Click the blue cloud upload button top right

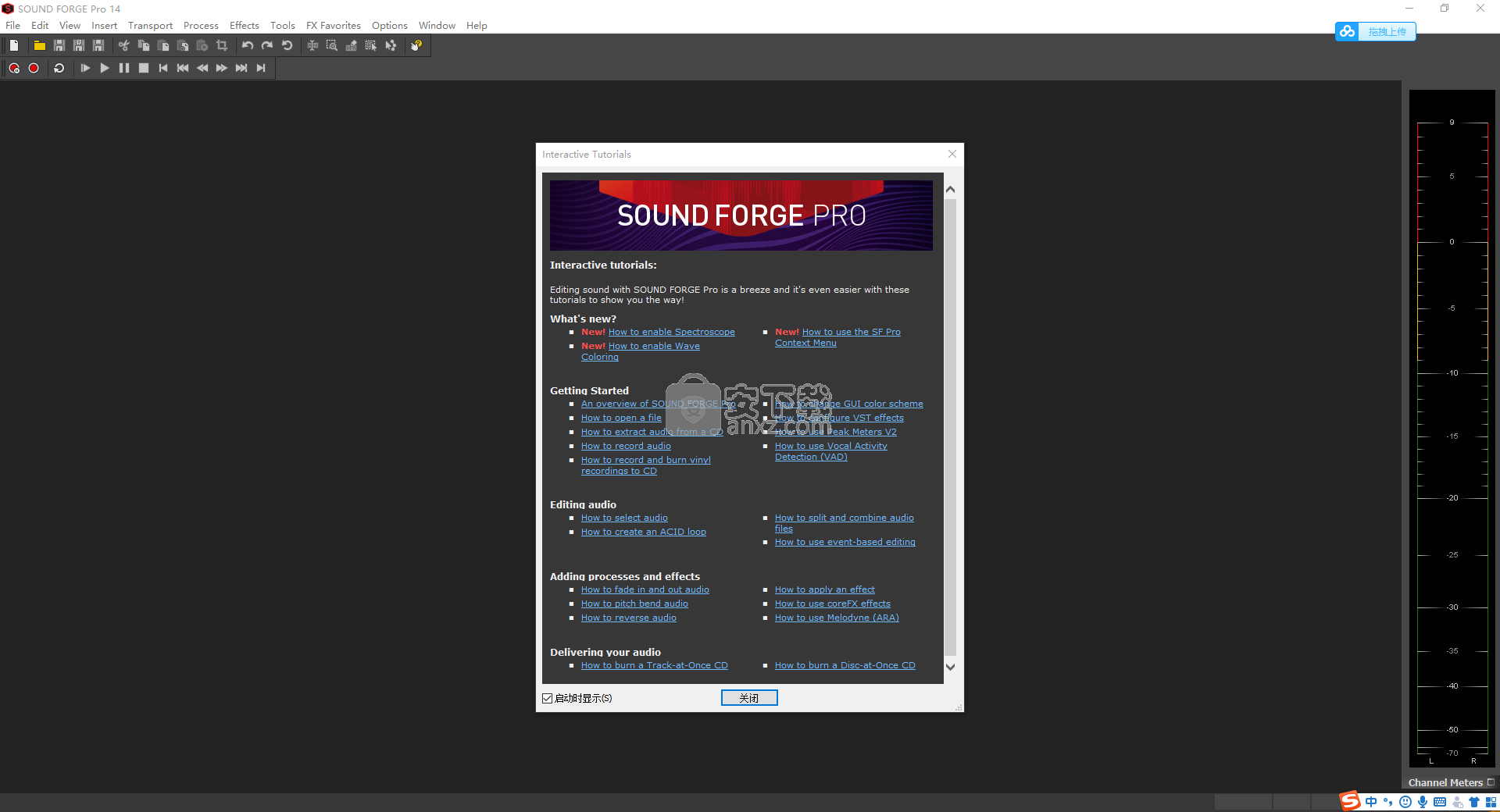coord(1375,31)
